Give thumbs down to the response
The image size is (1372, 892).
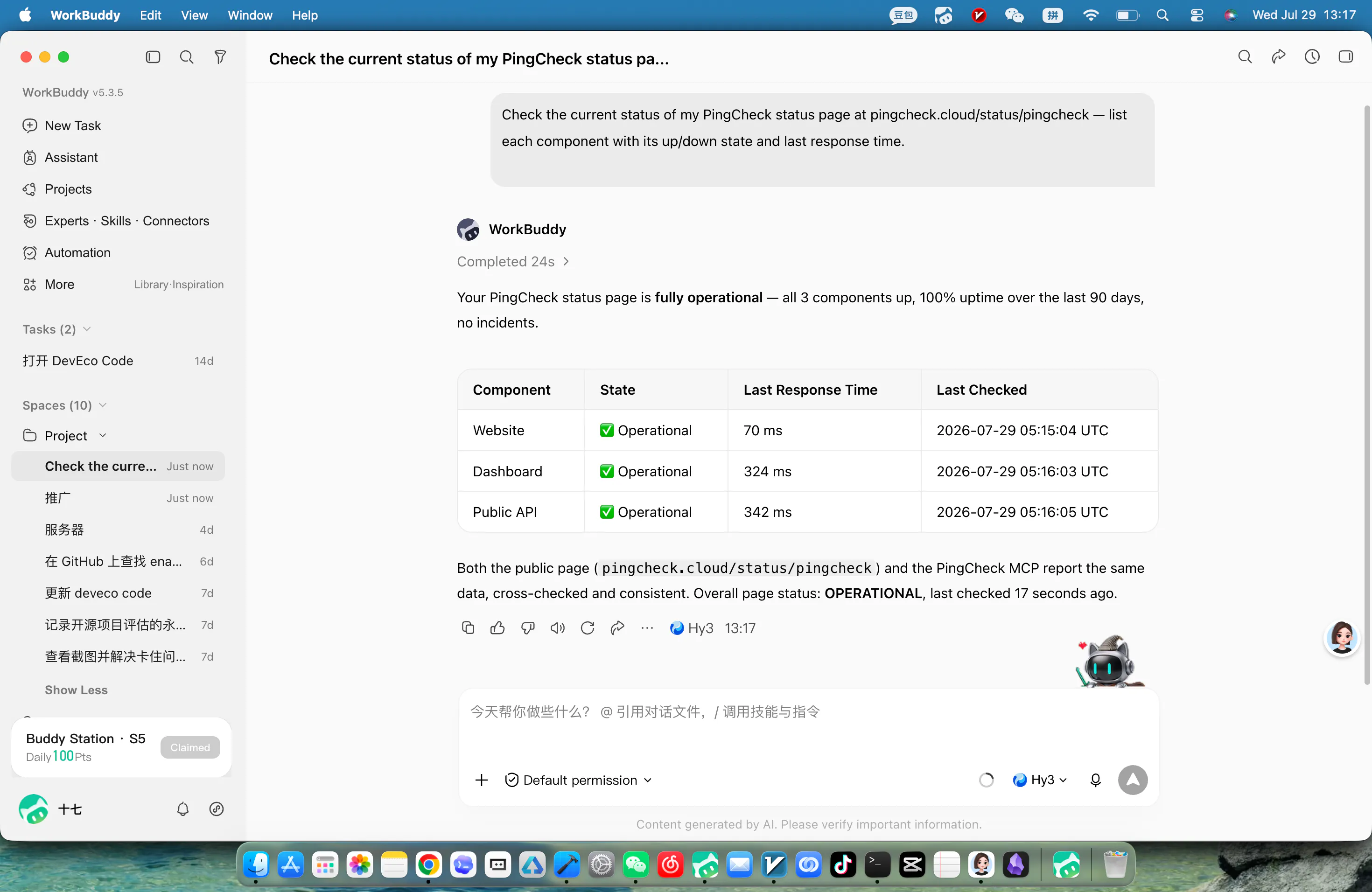[x=527, y=627]
